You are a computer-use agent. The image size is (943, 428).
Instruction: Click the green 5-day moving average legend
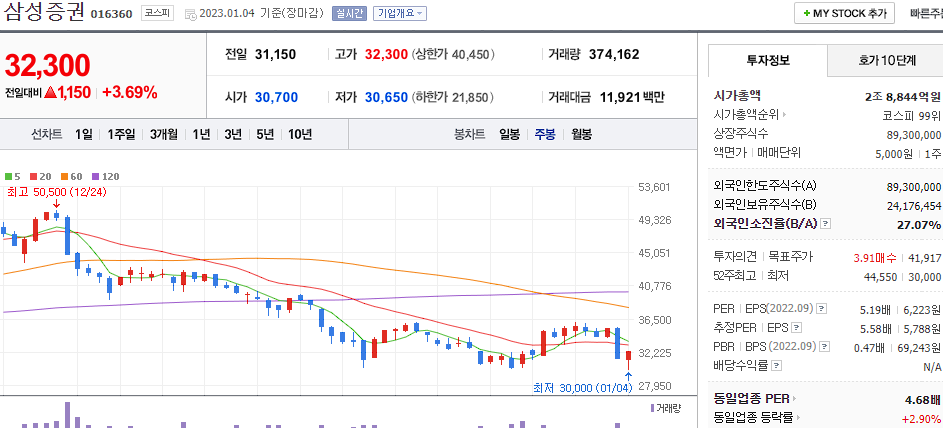[x=13, y=177]
